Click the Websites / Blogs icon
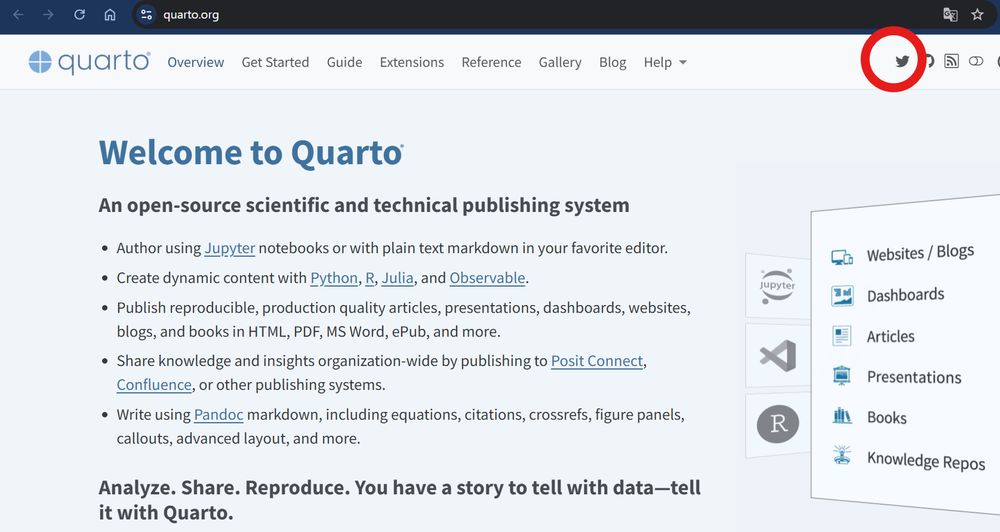Image resolution: width=1000 pixels, height=532 pixels. 842,257
